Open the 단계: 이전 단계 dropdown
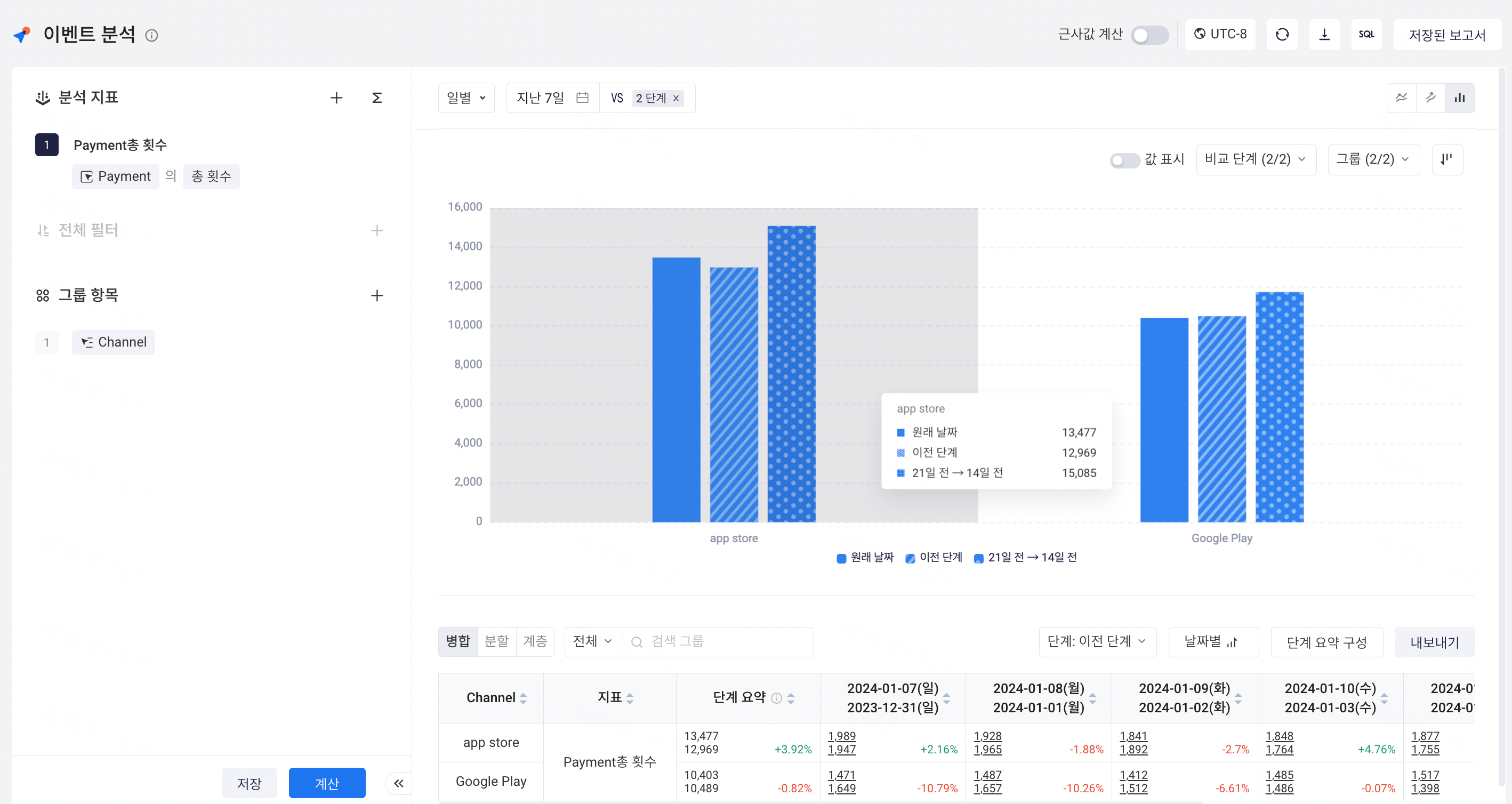The width and height of the screenshot is (1512, 804). pos(1097,641)
